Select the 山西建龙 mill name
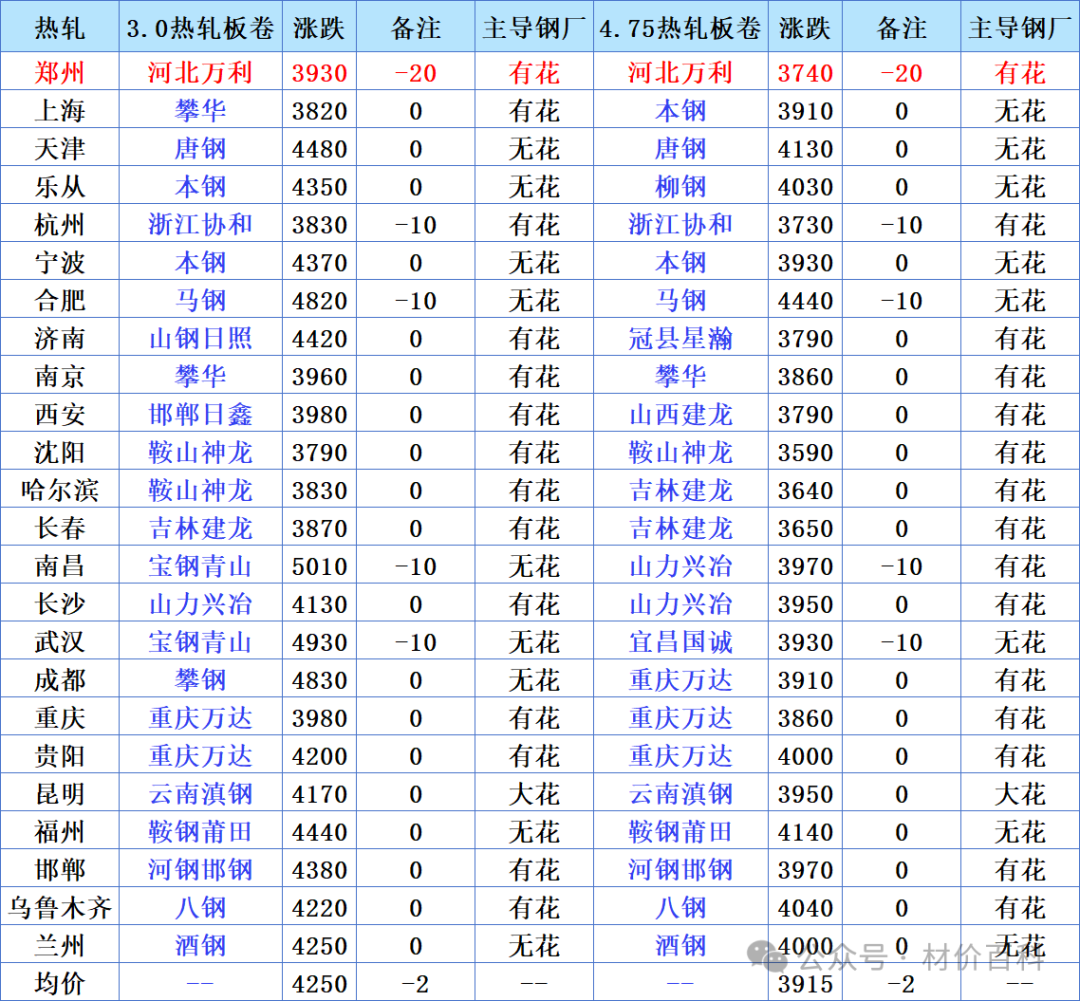This screenshot has height=1001, width=1080. click(x=681, y=413)
